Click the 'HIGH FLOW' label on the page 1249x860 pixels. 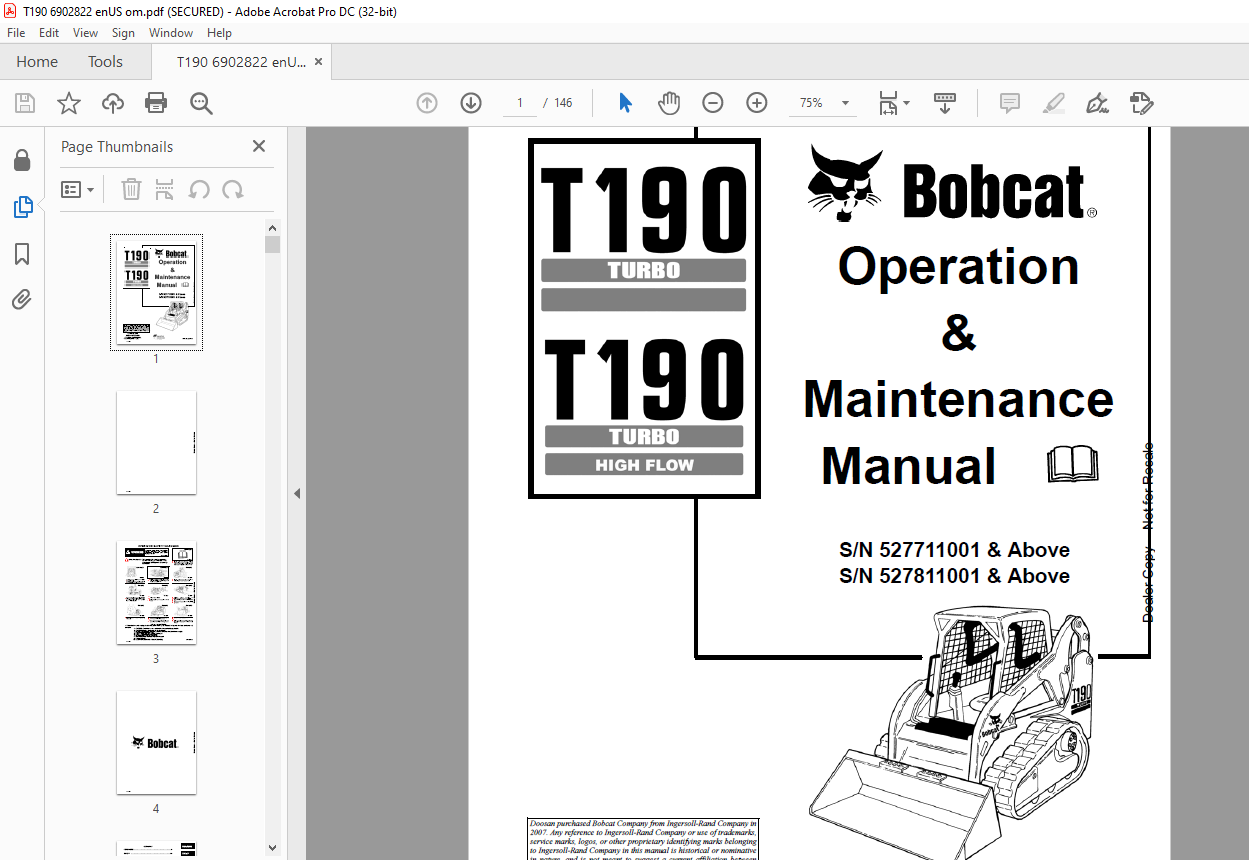click(x=644, y=465)
